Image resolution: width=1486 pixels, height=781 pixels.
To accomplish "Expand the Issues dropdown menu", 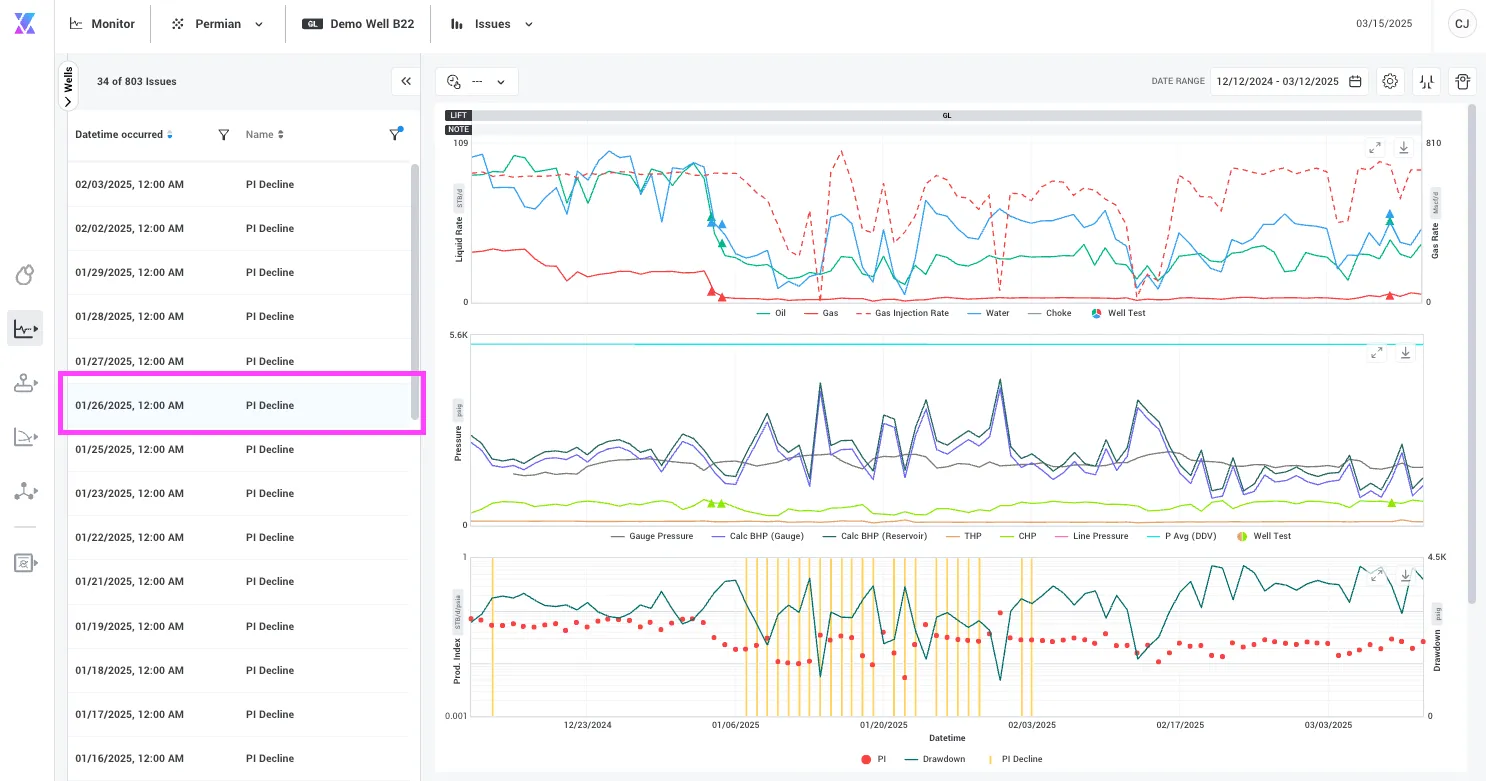I will click(x=492, y=24).
